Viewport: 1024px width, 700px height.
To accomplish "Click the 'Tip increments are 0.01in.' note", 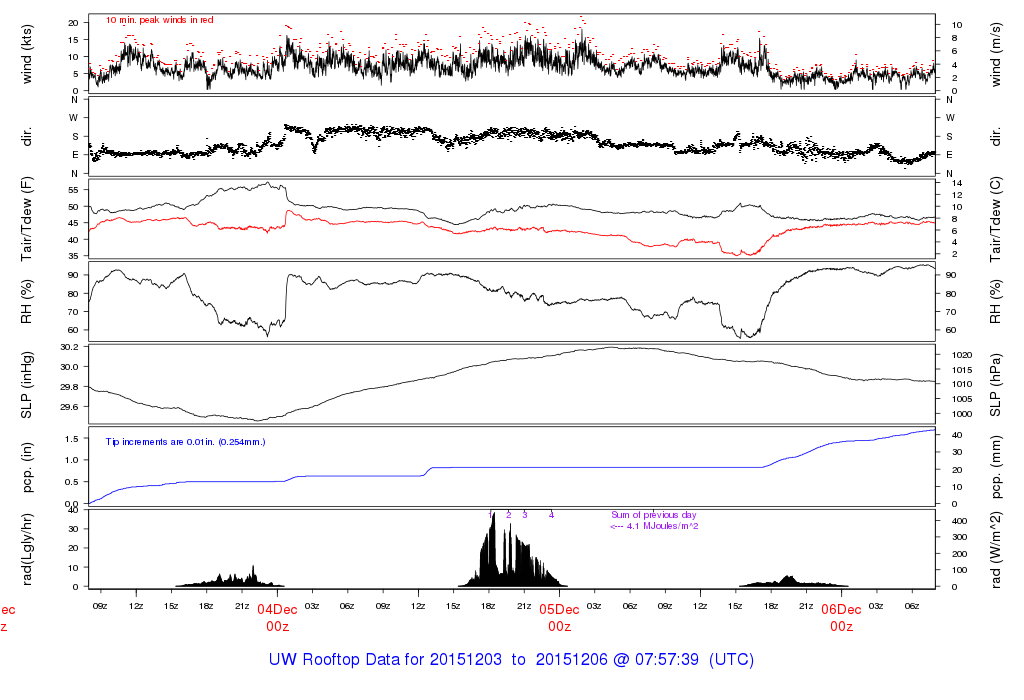I will [161, 442].
